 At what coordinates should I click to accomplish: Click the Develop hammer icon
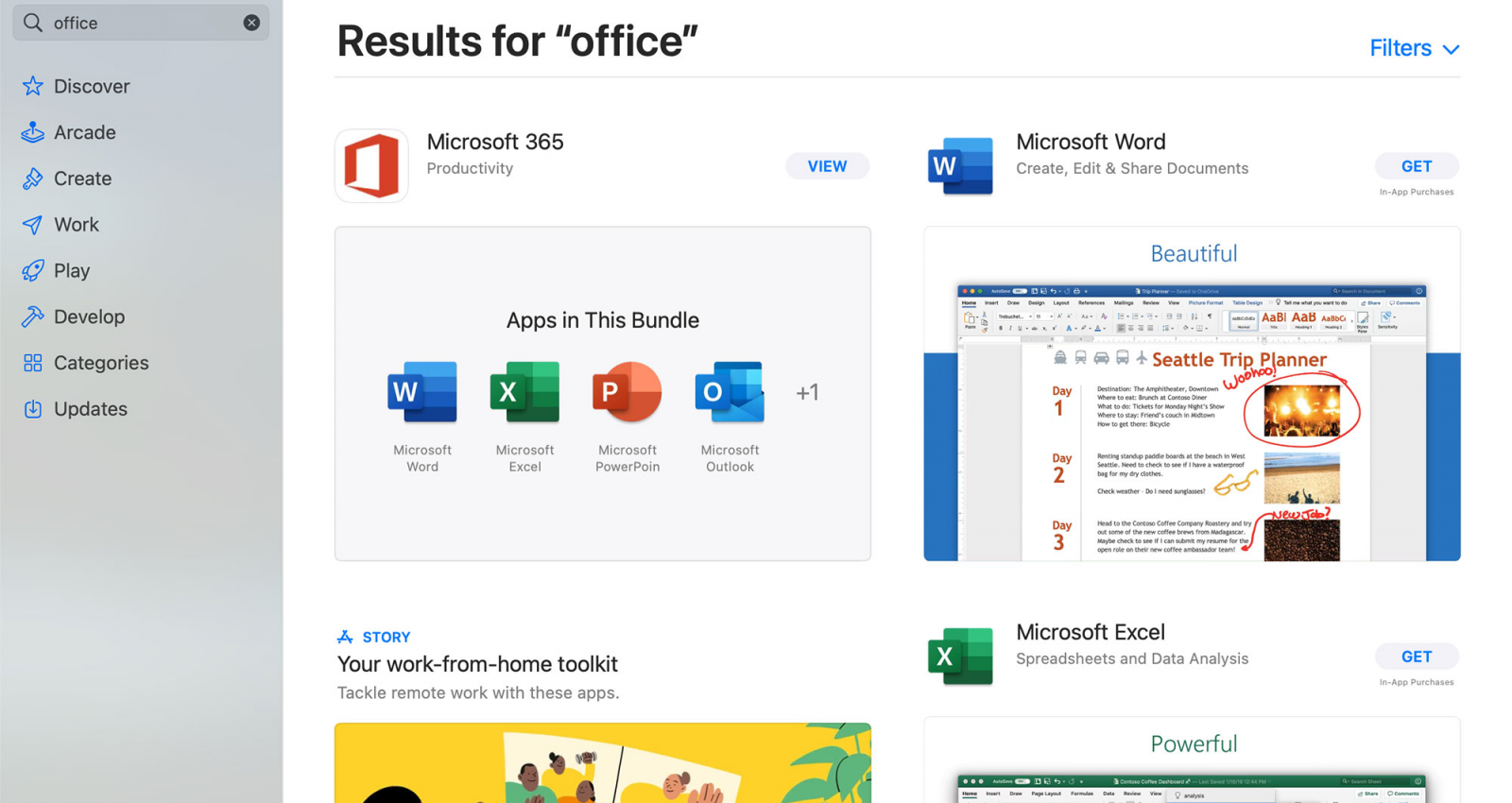coord(33,316)
